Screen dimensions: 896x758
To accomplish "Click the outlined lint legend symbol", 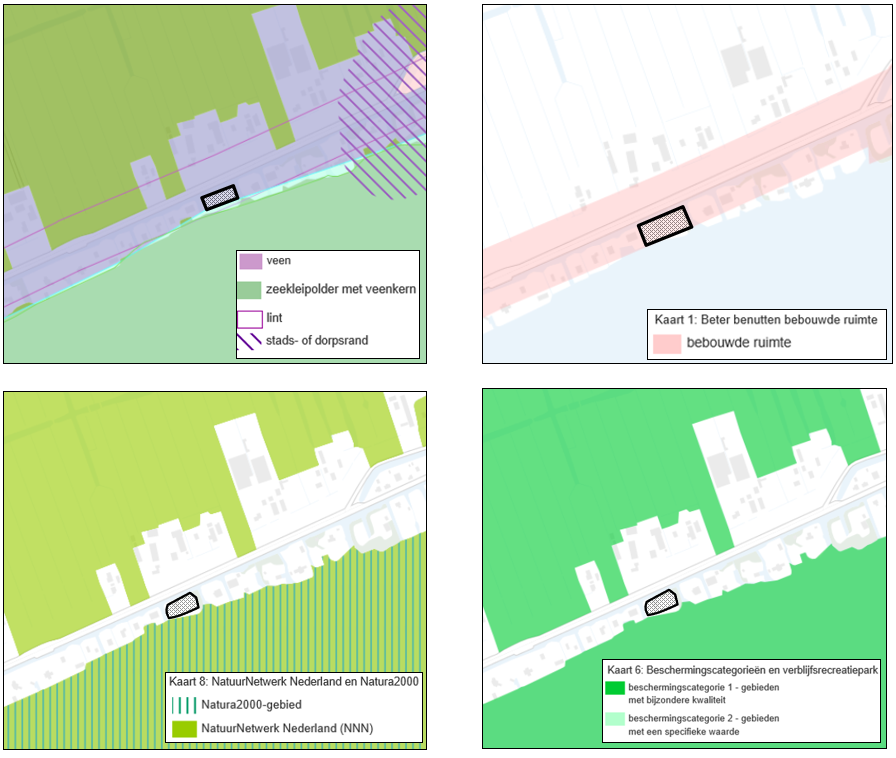I will pyautogui.click(x=250, y=319).
